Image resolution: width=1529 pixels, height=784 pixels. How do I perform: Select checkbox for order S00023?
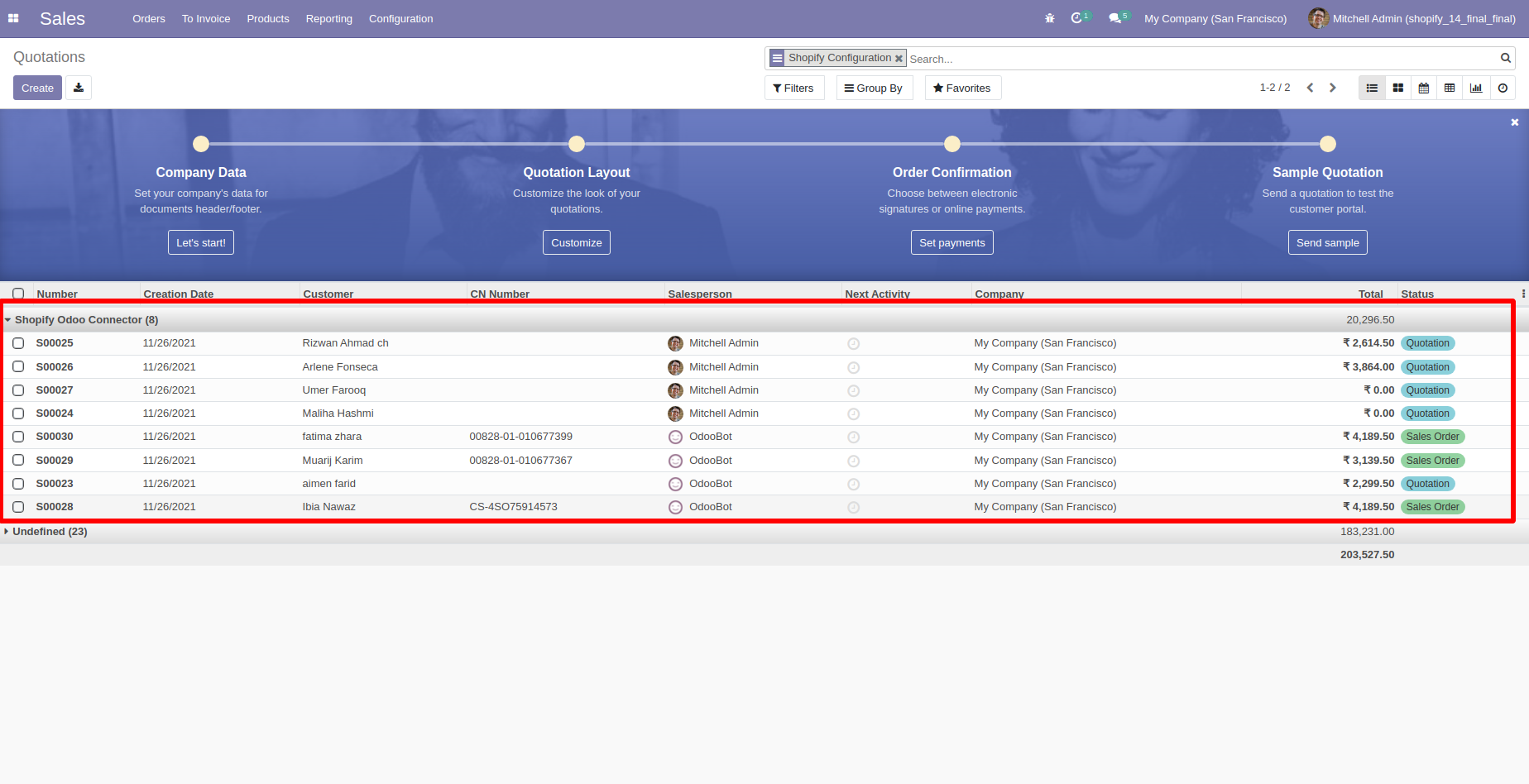[x=18, y=484]
